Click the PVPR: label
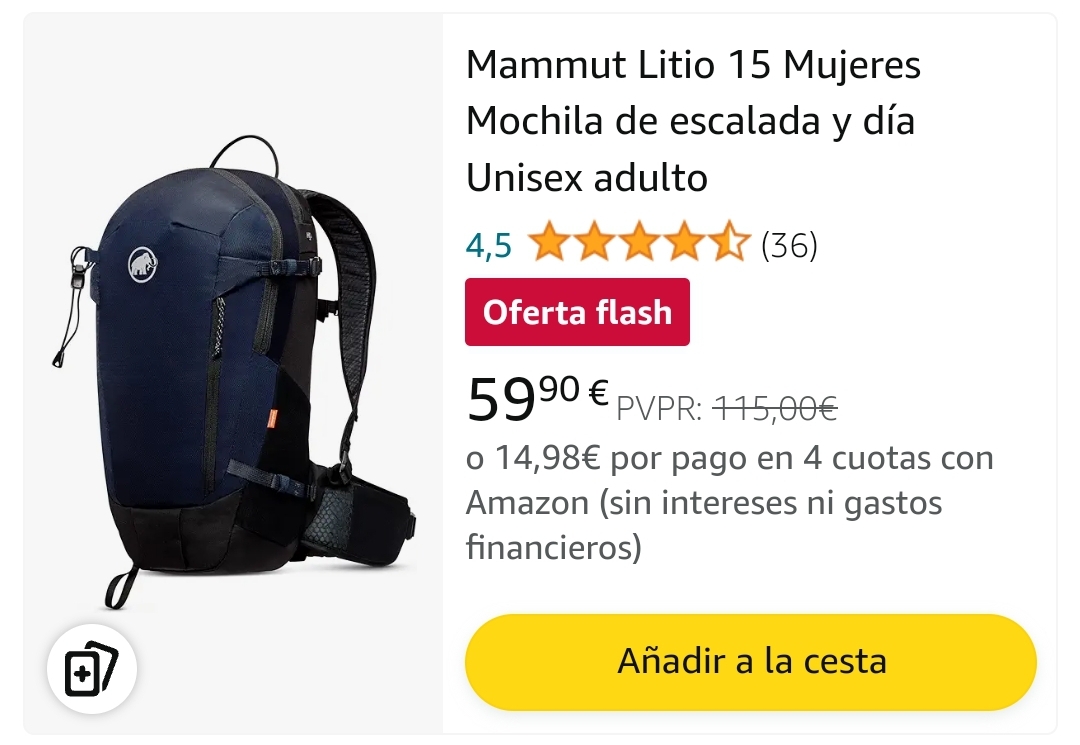 click(x=659, y=409)
